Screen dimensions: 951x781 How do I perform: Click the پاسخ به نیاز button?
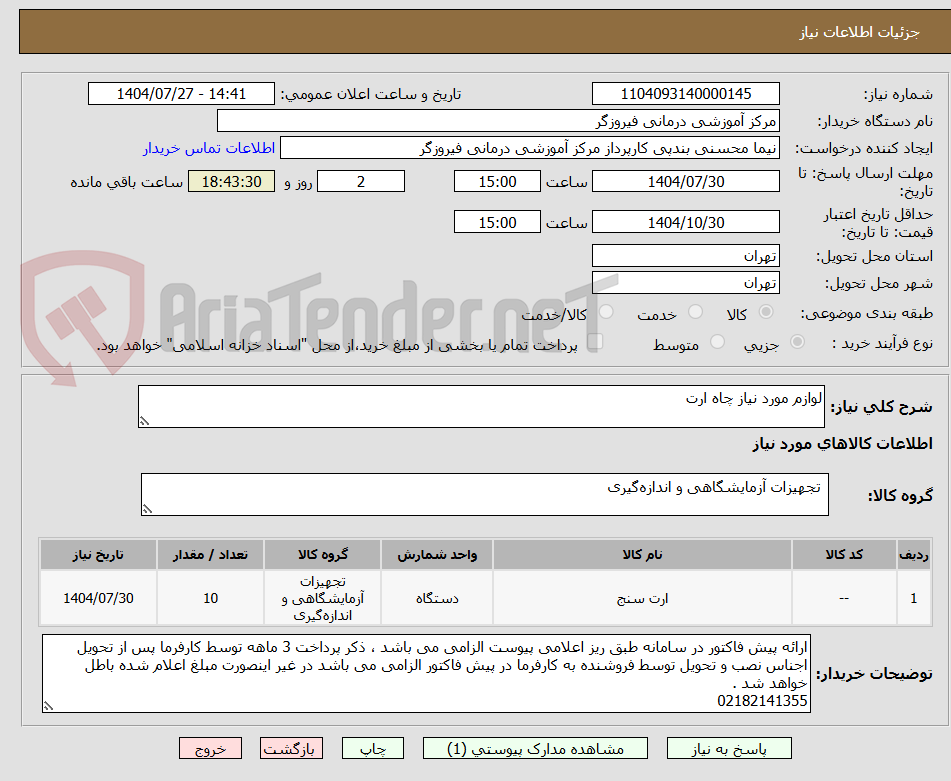729,748
